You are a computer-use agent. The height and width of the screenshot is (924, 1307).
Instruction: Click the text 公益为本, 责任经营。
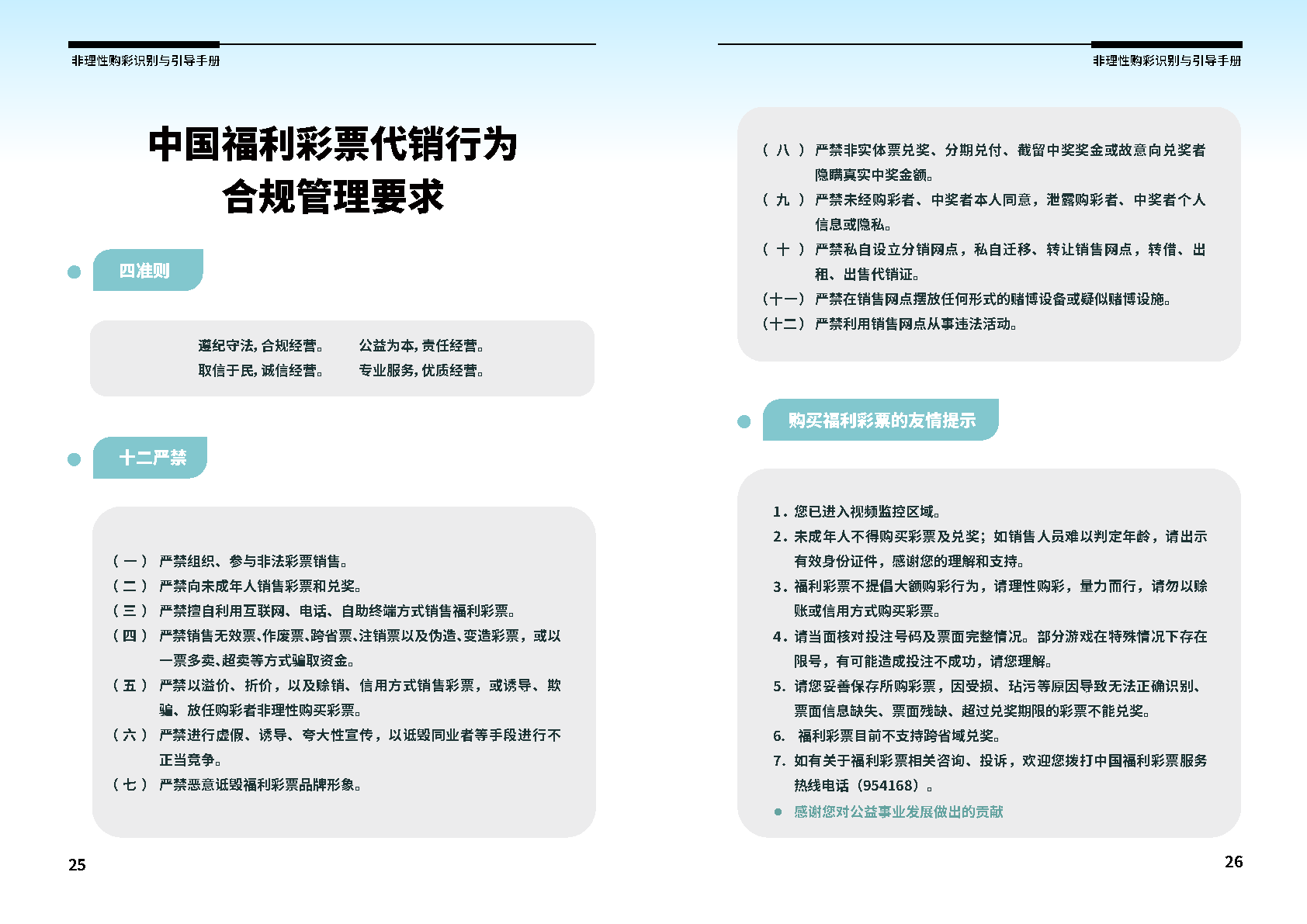tap(421, 345)
